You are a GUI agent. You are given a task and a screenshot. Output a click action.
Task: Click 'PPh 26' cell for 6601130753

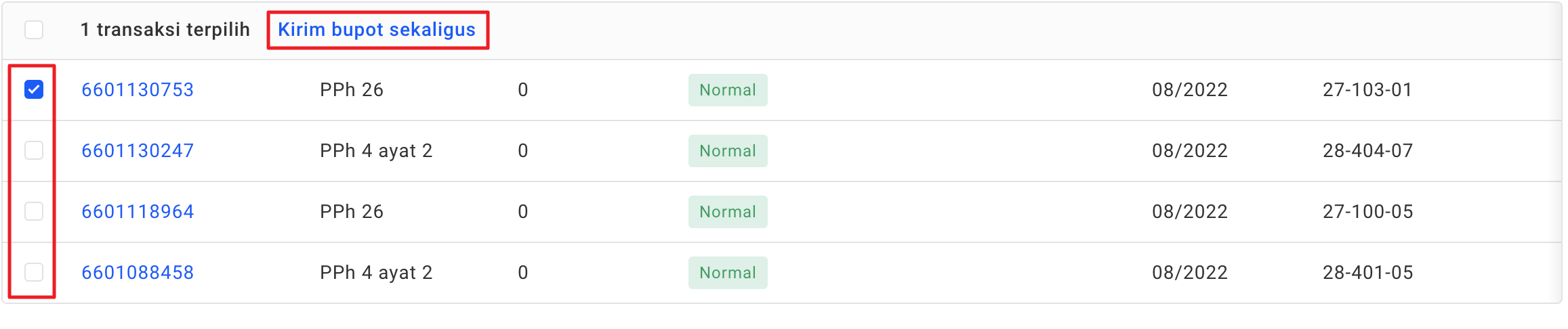tap(351, 90)
